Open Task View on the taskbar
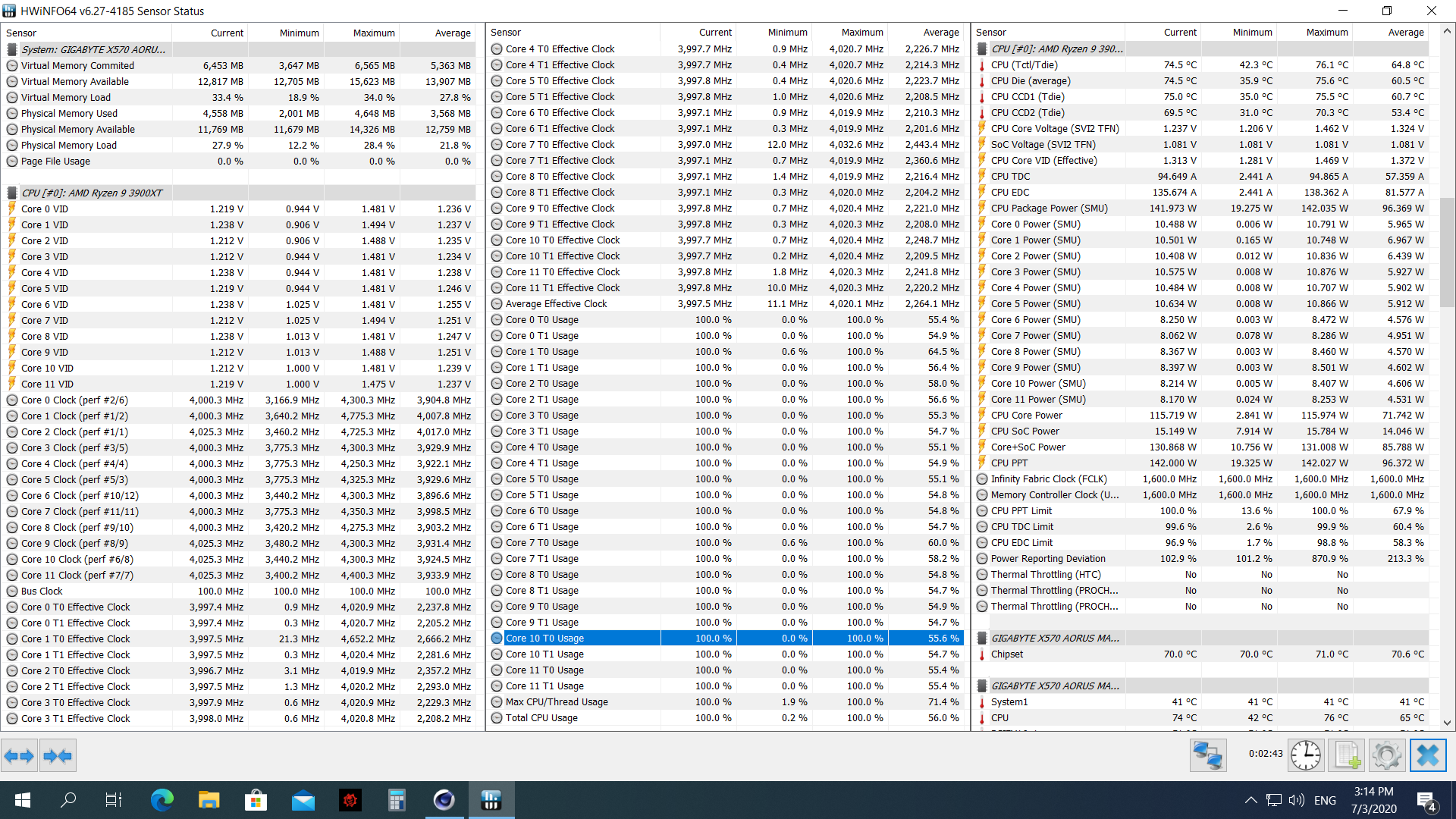Image resolution: width=1456 pixels, height=819 pixels. click(x=114, y=800)
